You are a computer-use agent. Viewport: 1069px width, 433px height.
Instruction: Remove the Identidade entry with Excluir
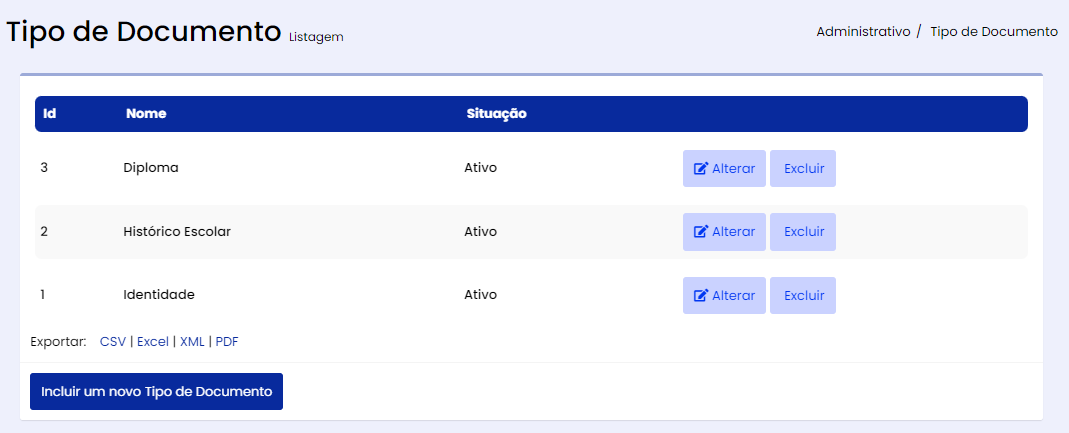803,296
